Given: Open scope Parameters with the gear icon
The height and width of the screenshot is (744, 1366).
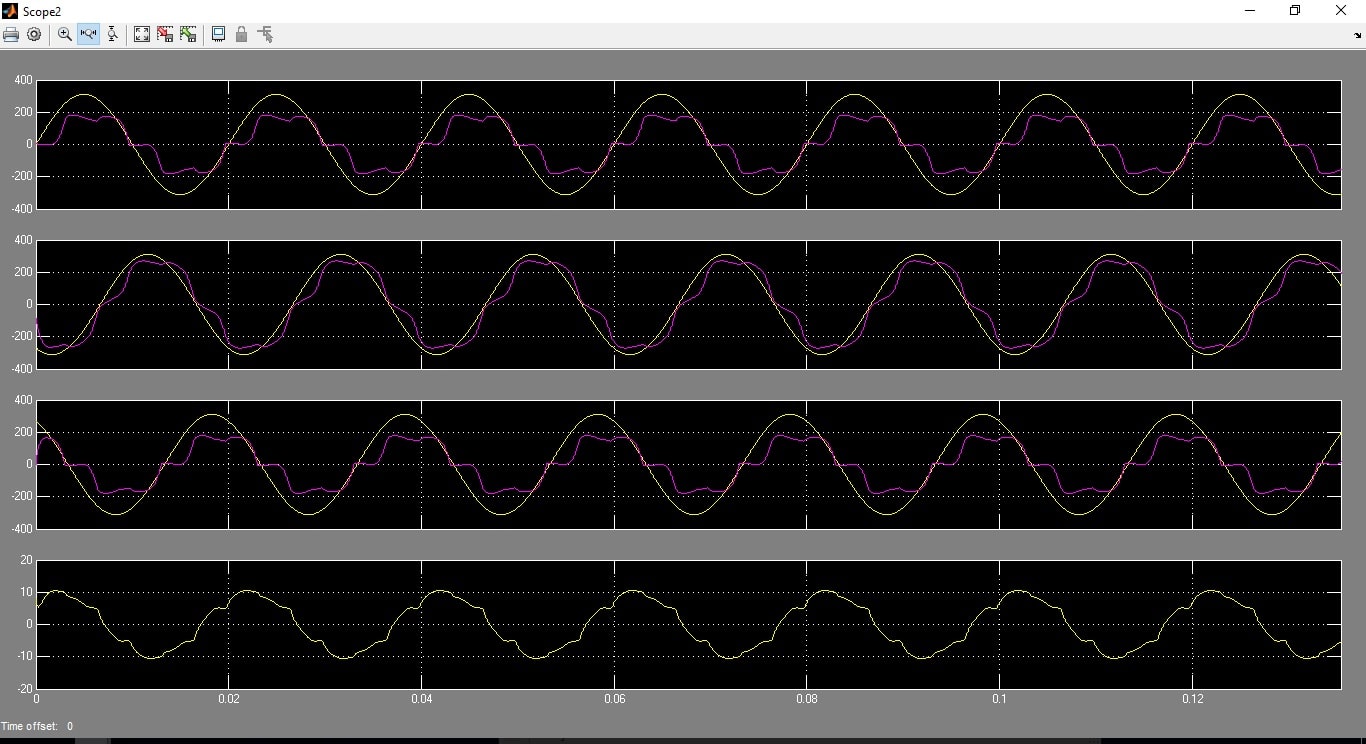Looking at the screenshot, I should 34,34.
